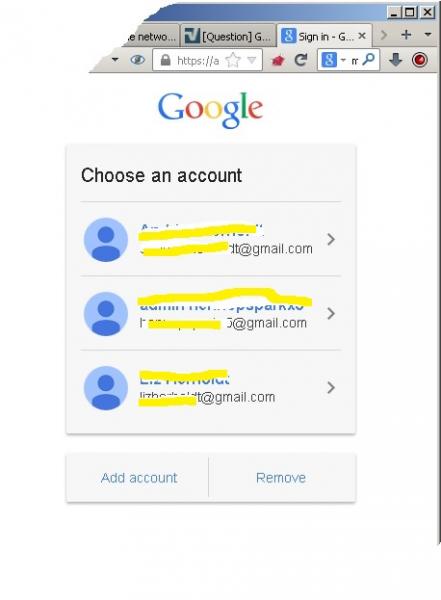Open the downloads arrow icon

pyautogui.click(x=395, y=60)
